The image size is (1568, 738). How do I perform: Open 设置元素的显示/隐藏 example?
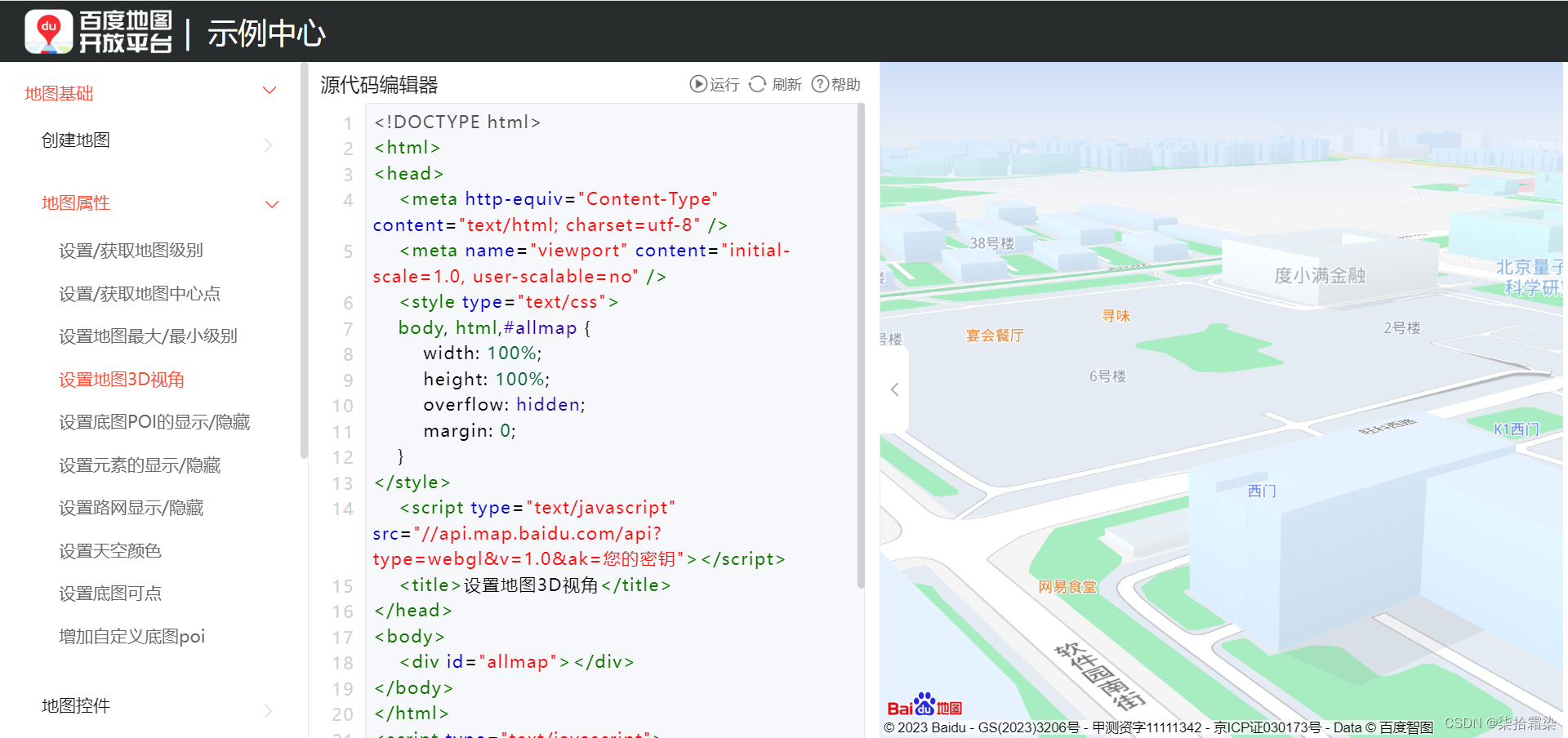click(x=140, y=465)
